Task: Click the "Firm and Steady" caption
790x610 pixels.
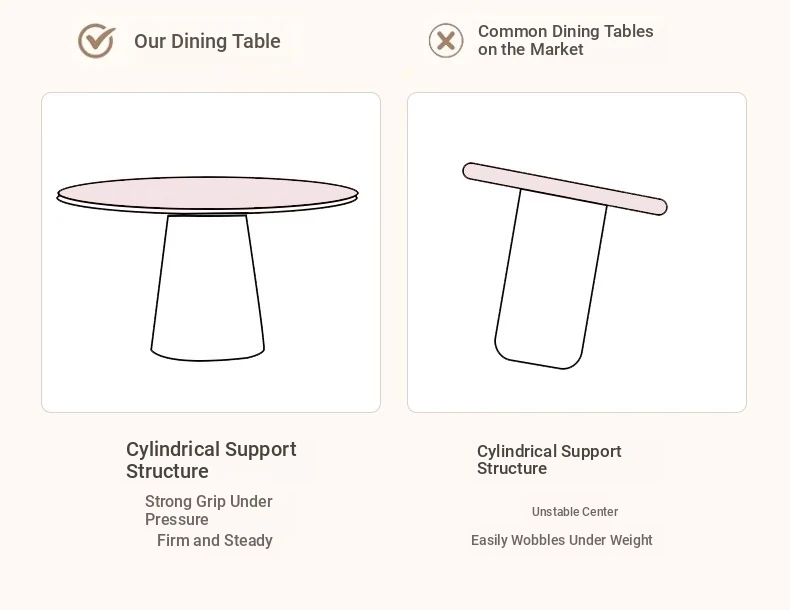Action: [x=215, y=540]
